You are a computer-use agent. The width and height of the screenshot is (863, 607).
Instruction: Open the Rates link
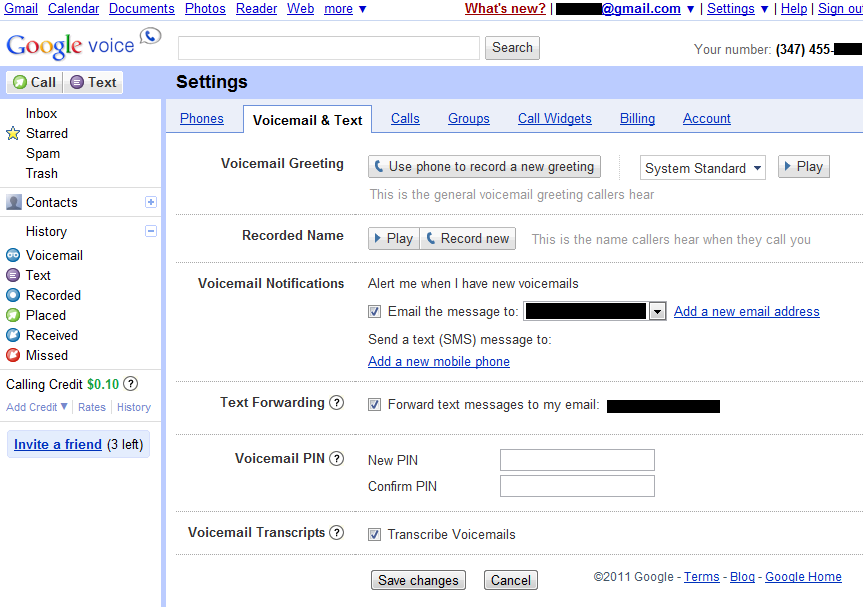pos(91,407)
